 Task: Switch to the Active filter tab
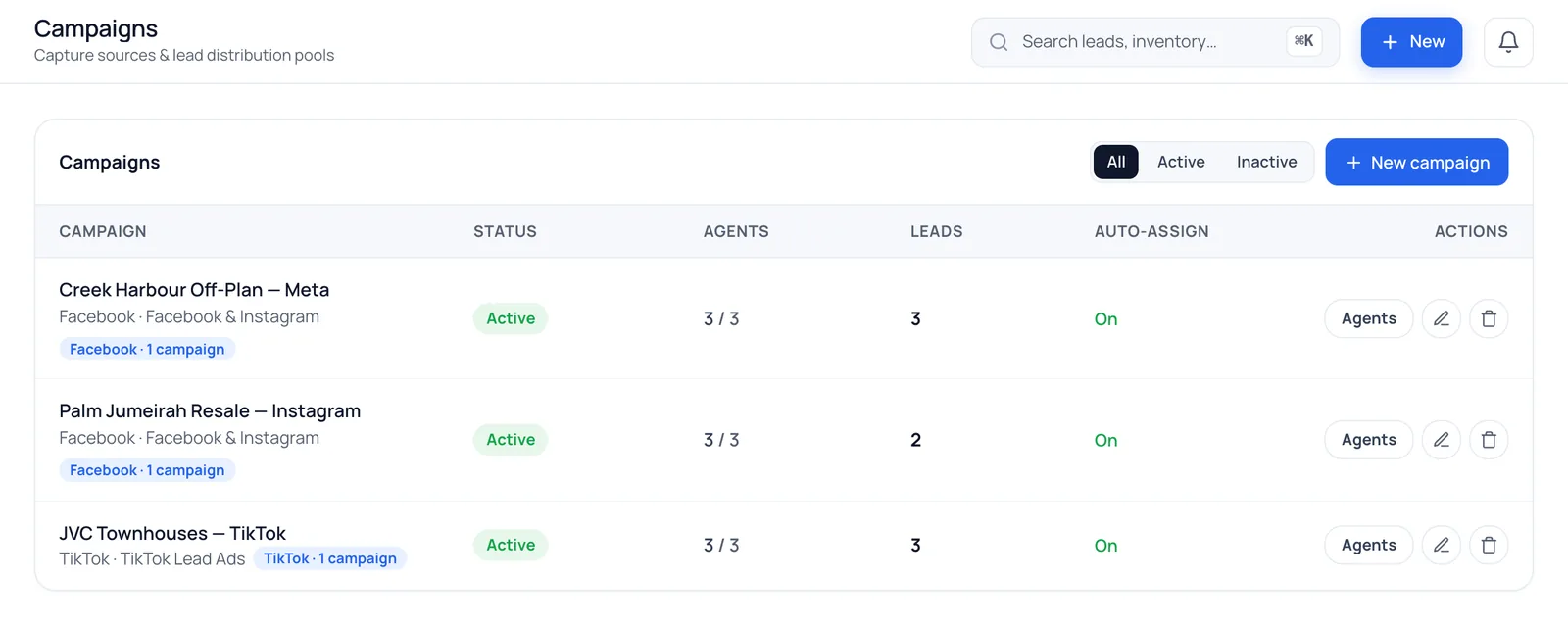[1181, 162]
